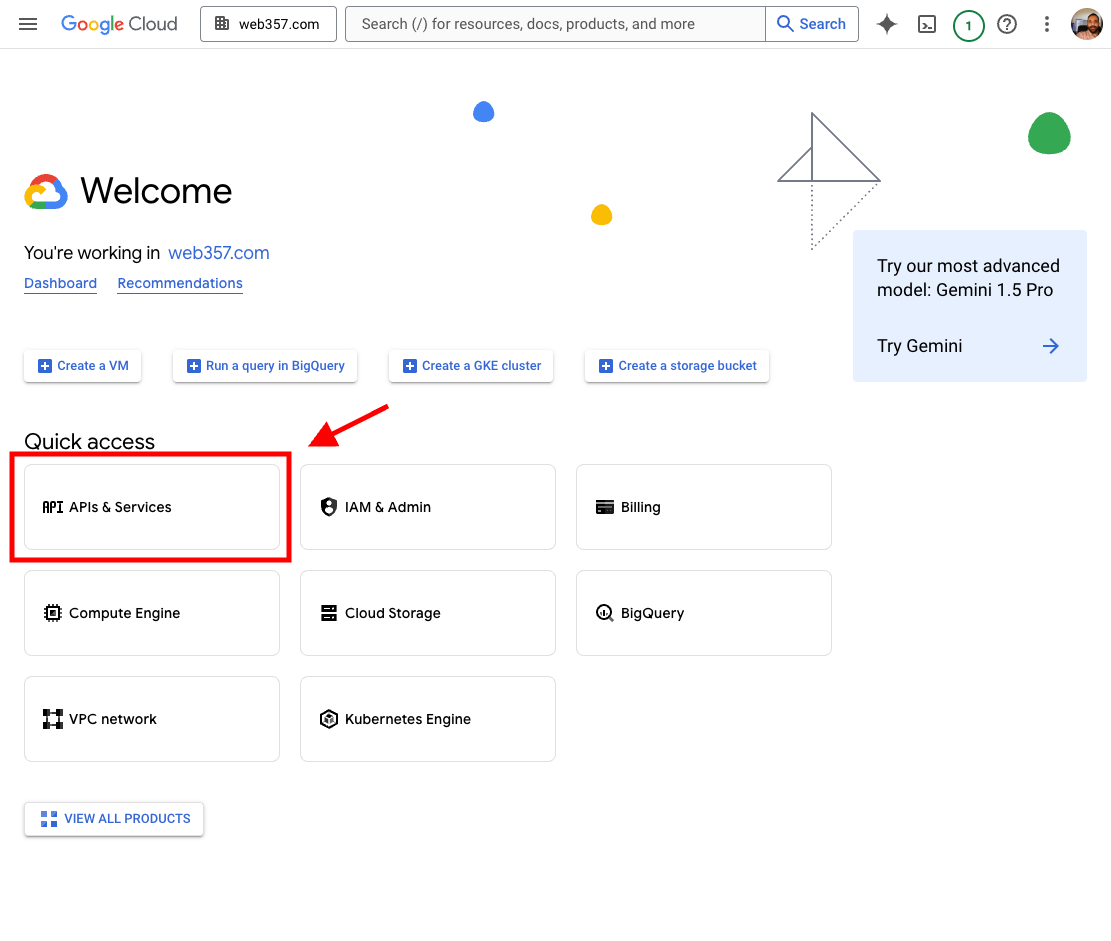The height and width of the screenshot is (941, 1111).
Task: Click plus icon on Create a VM
Action: (x=45, y=366)
